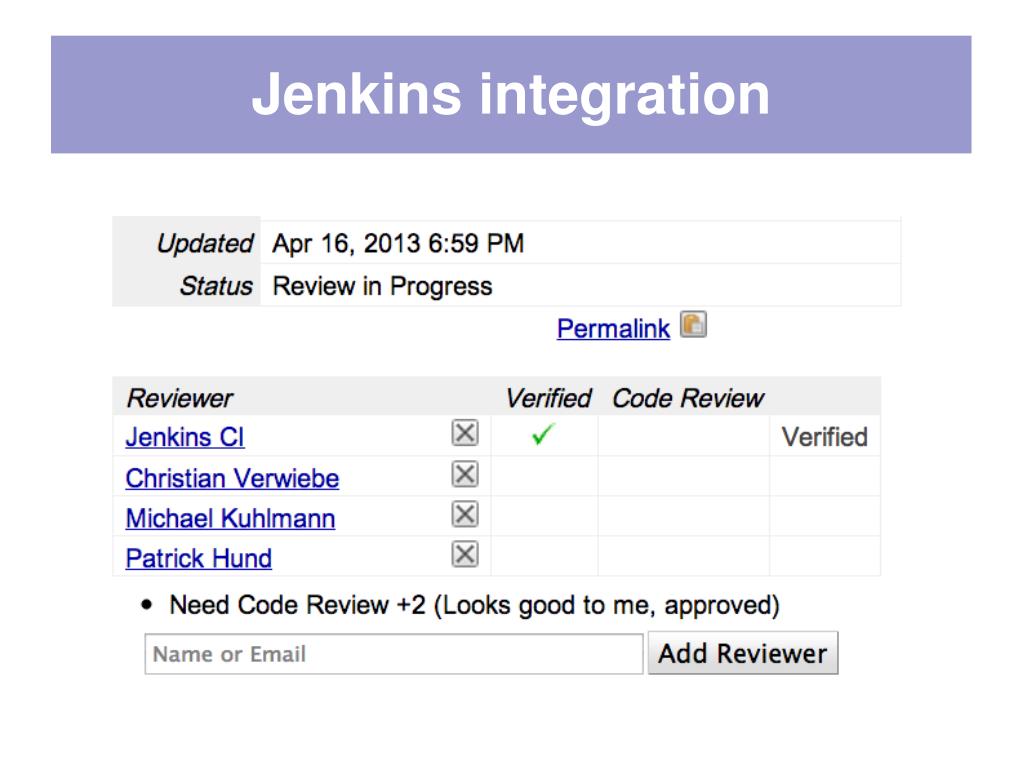This screenshot has width=1023, height=767.
Task: Click the Add Reviewer button
Action: pos(742,653)
